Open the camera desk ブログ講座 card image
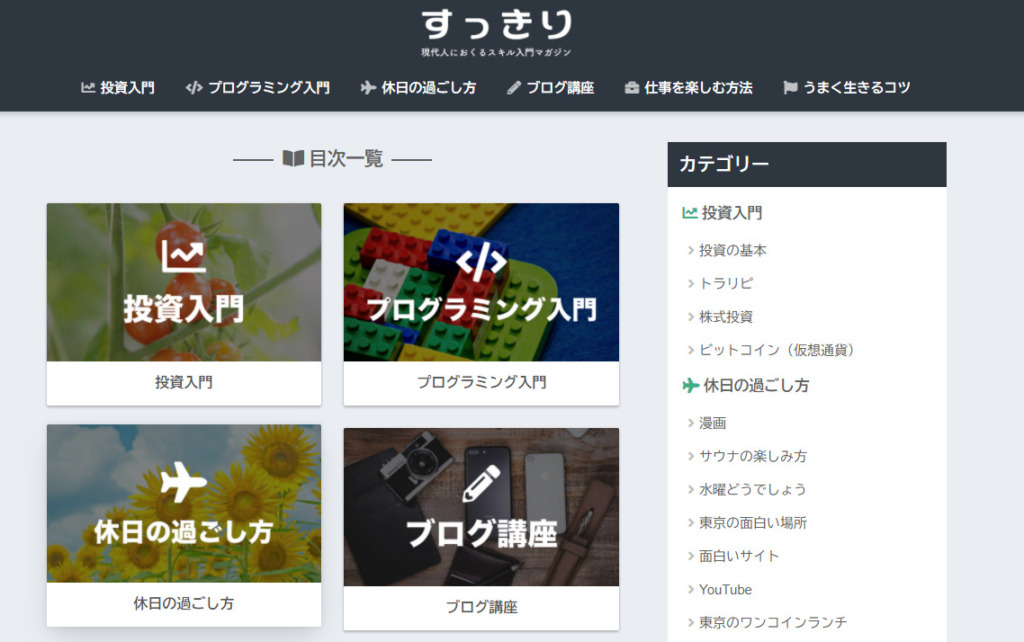Viewport: 1024px width, 642px height. click(481, 507)
